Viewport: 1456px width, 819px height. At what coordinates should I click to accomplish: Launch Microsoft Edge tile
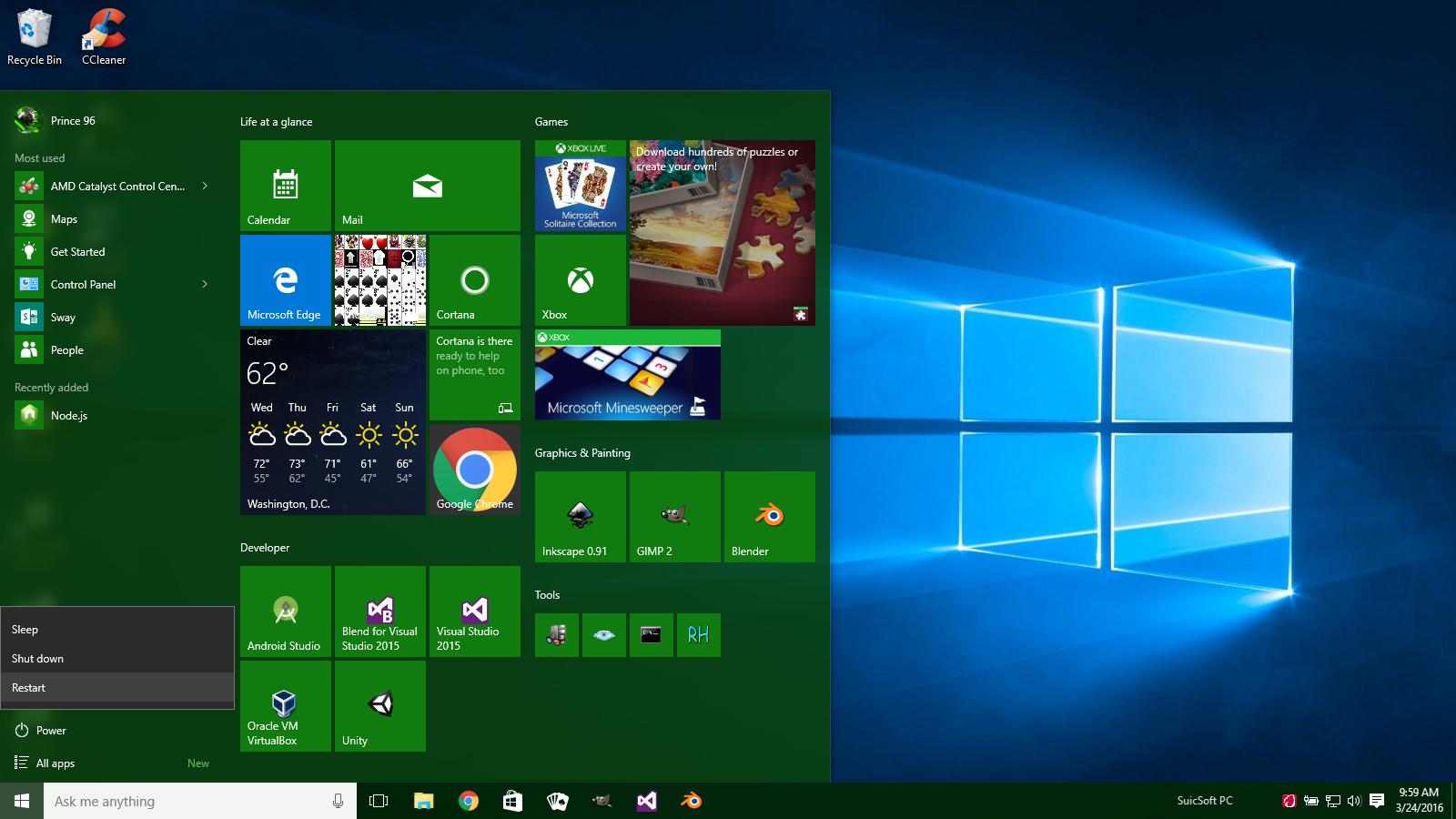(286, 280)
